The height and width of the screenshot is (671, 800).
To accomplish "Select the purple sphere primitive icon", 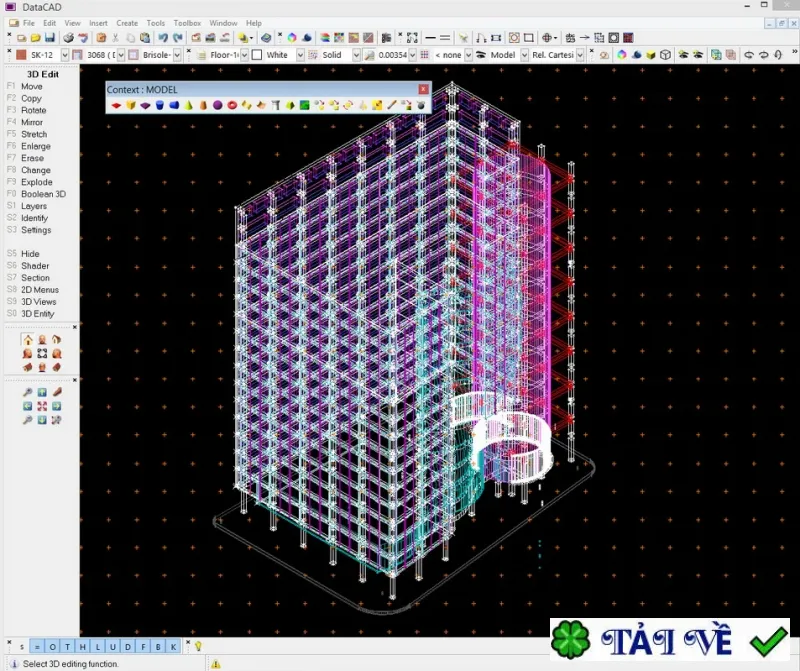I will (x=218, y=106).
